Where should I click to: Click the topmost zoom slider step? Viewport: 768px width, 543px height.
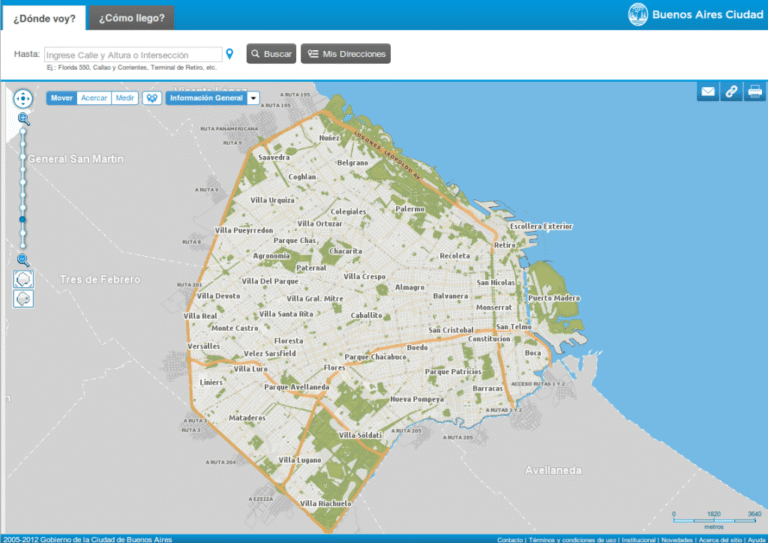point(23,132)
